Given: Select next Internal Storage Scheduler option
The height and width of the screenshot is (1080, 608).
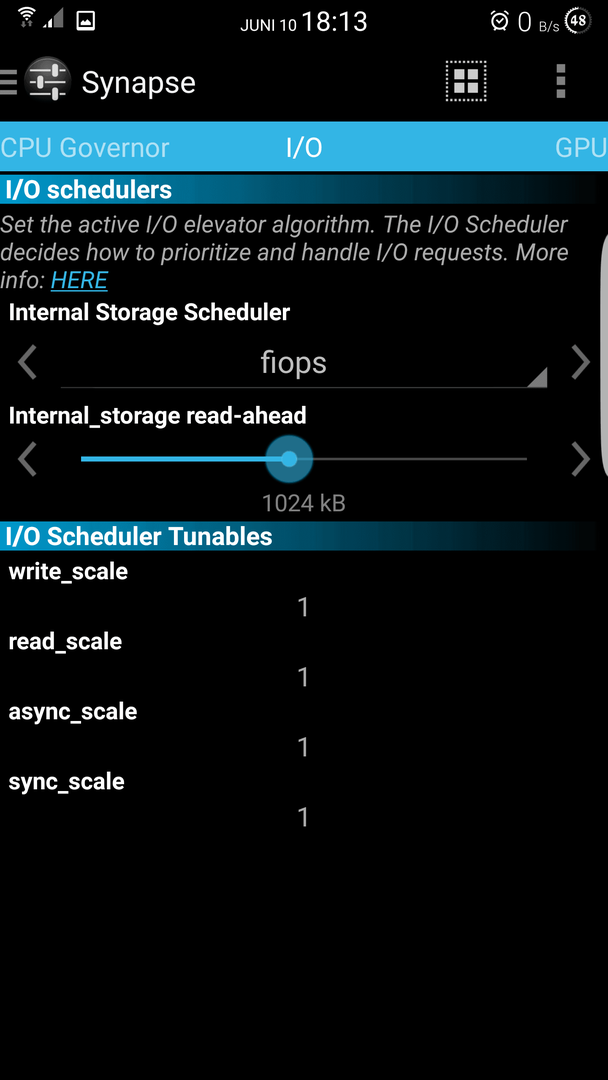Looking at the screenshot, I should coord(580,362).
